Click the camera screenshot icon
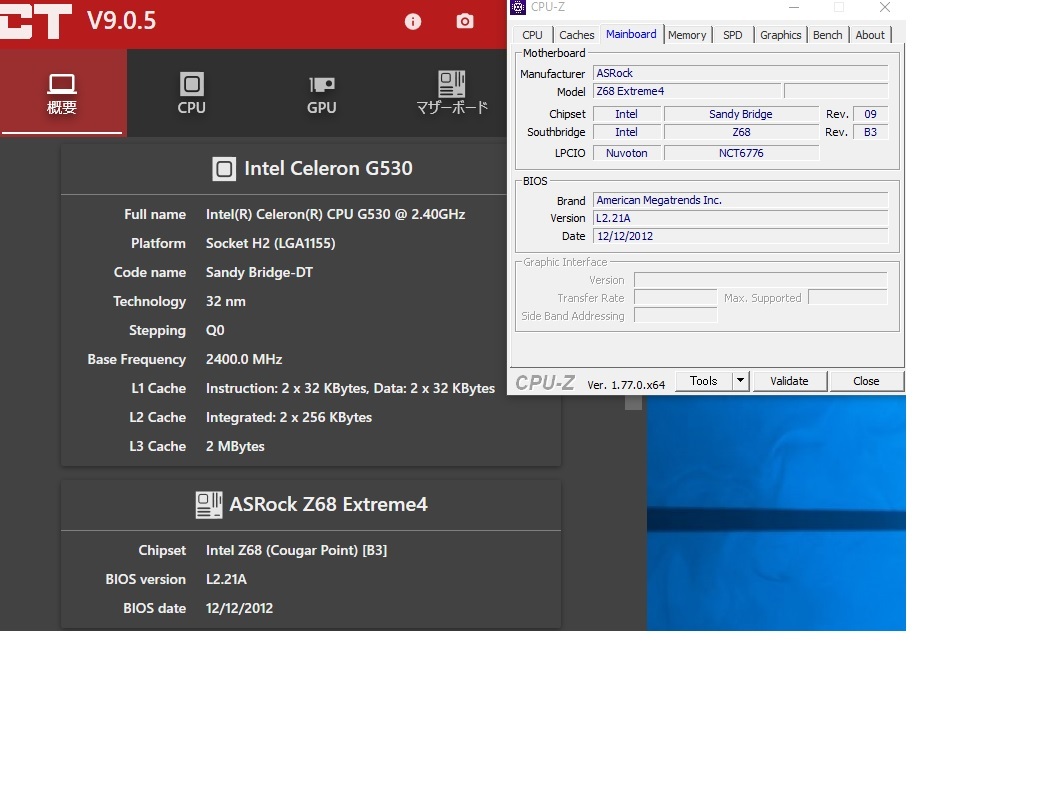 [x=465, y=21]
